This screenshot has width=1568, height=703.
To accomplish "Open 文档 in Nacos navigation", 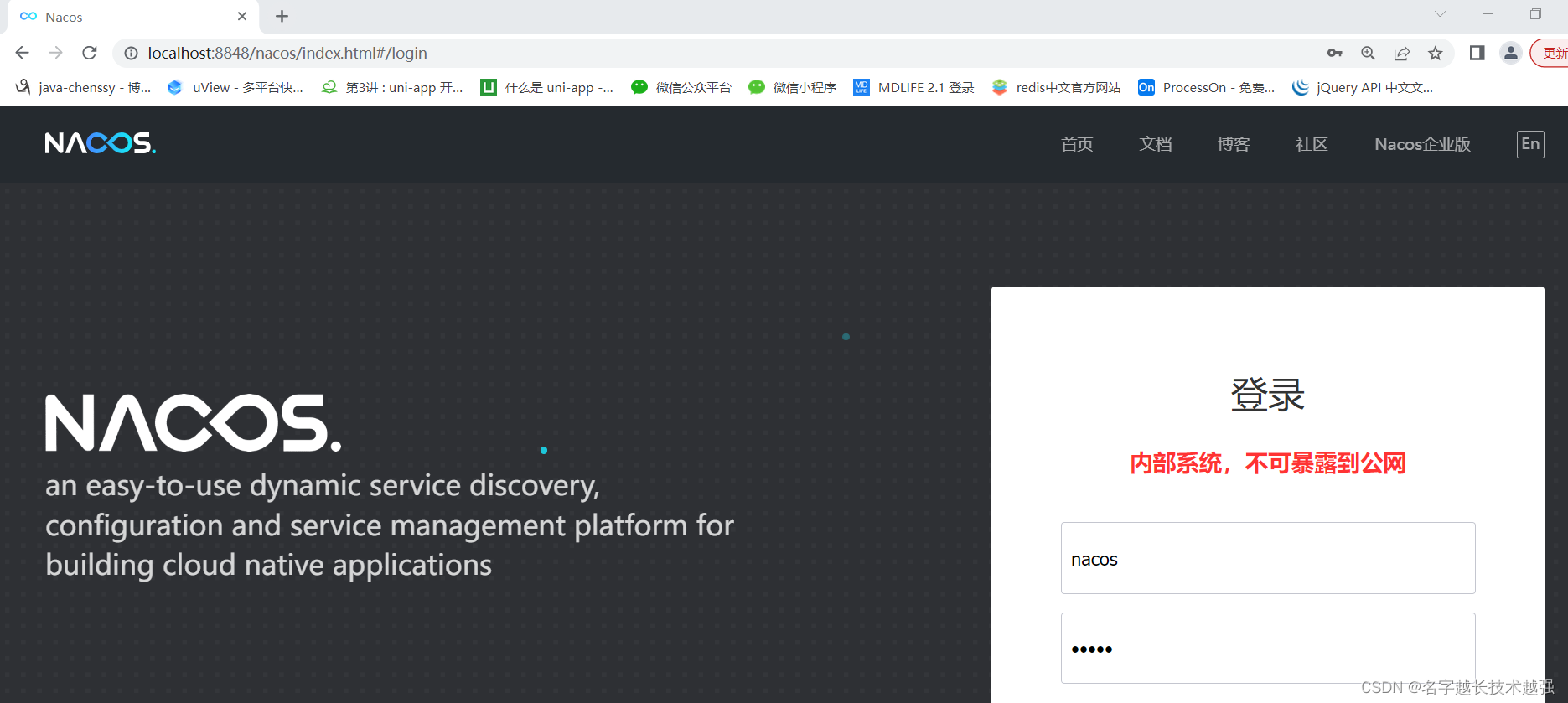I will click(1156, 144).
